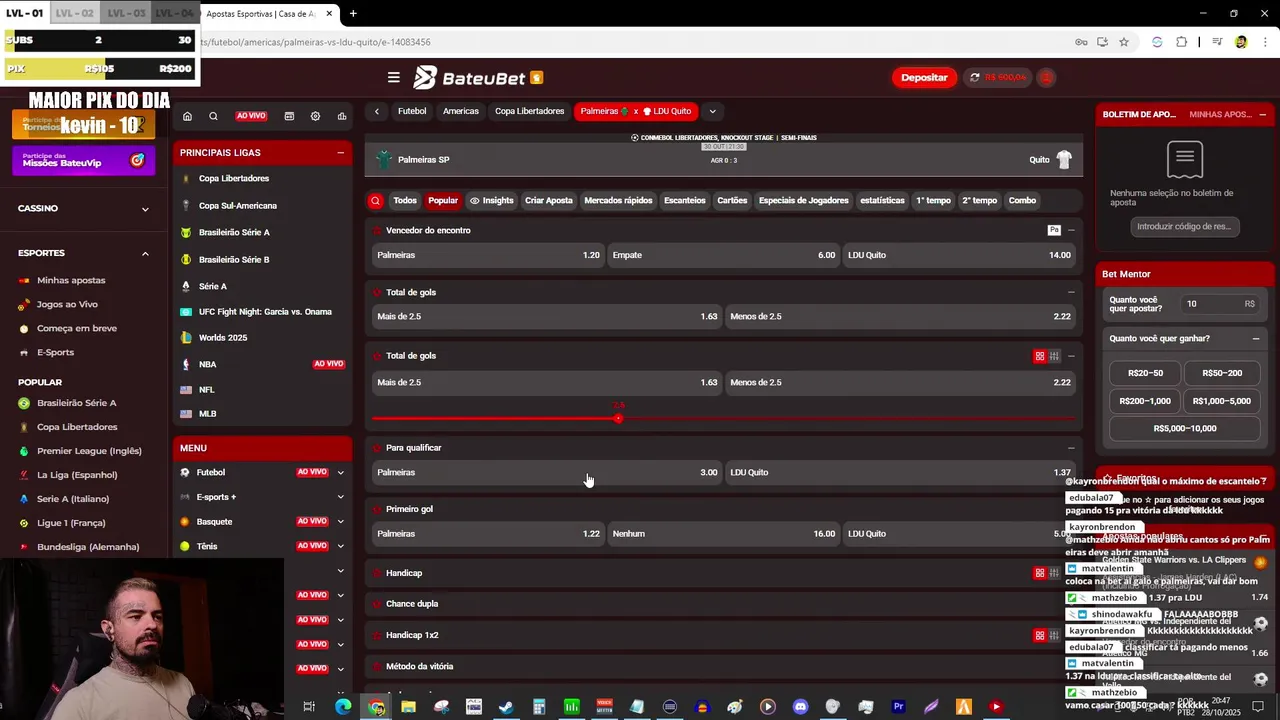Viewport: 1280px width, 720px height.
Task: Open the user profile icon in header
Action: (x=1046, y=77)
